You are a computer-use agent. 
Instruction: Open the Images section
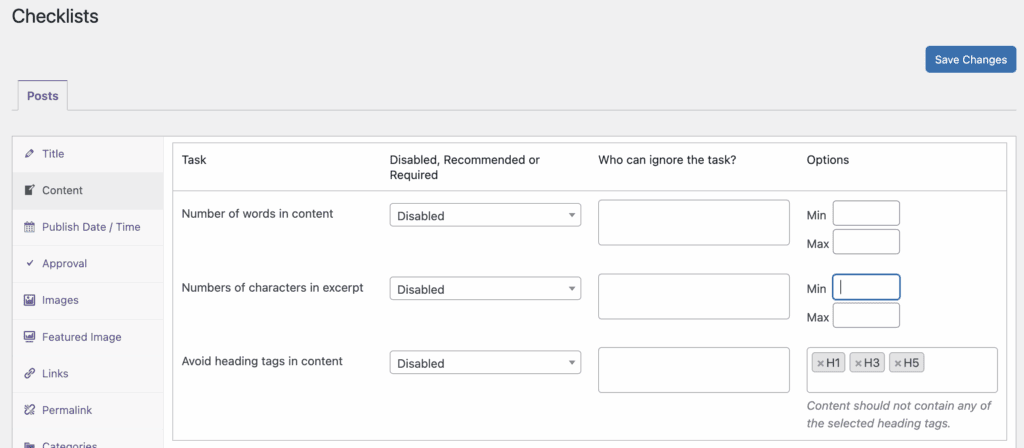click(x=88, y=300)
